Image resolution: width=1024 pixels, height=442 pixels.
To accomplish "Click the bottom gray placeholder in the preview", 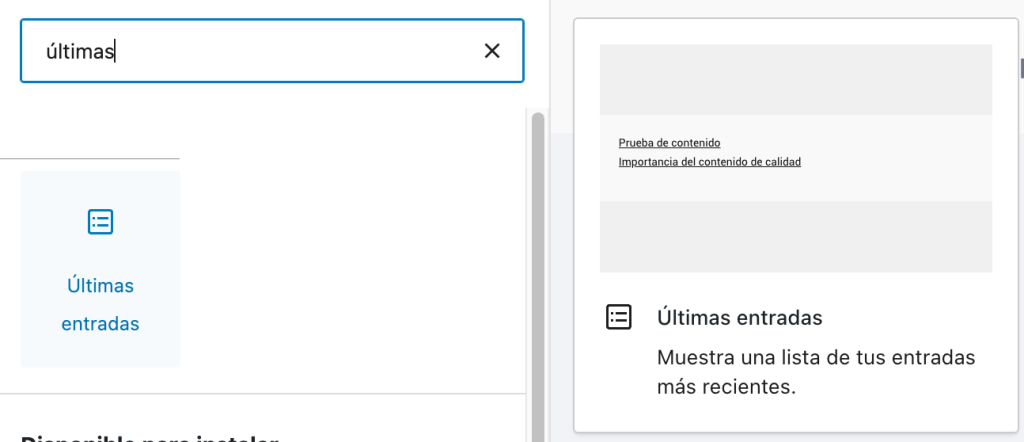I will point(795,236).
